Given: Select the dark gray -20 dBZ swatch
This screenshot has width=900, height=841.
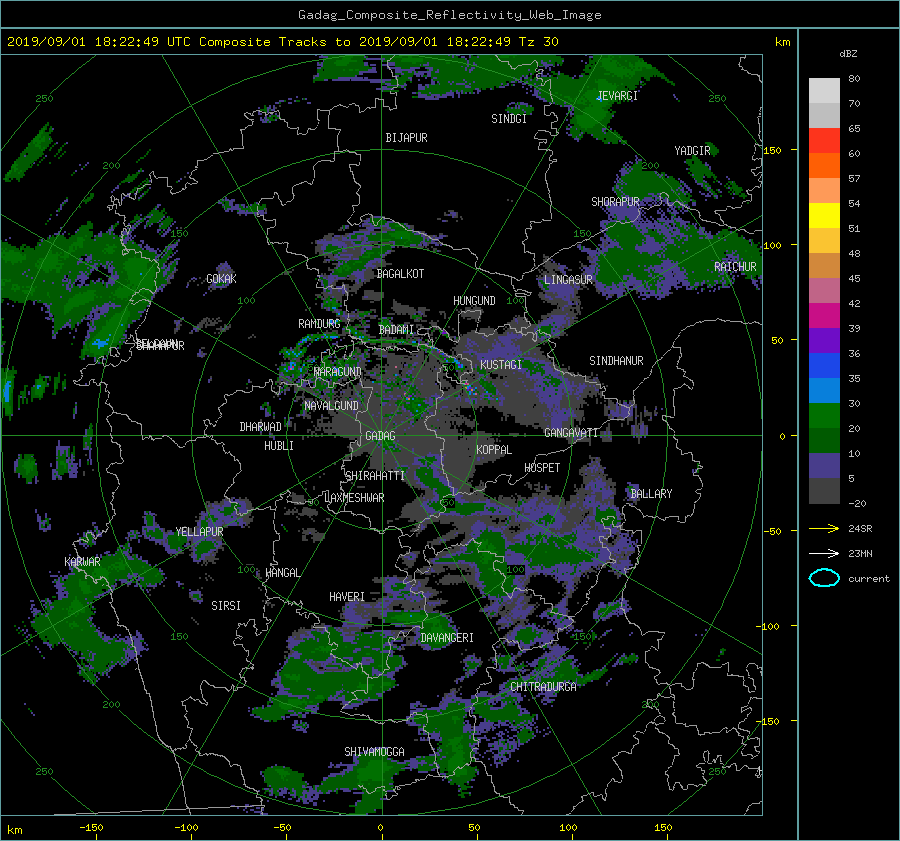Looking at the screenshot, I should tap(824, 491).
